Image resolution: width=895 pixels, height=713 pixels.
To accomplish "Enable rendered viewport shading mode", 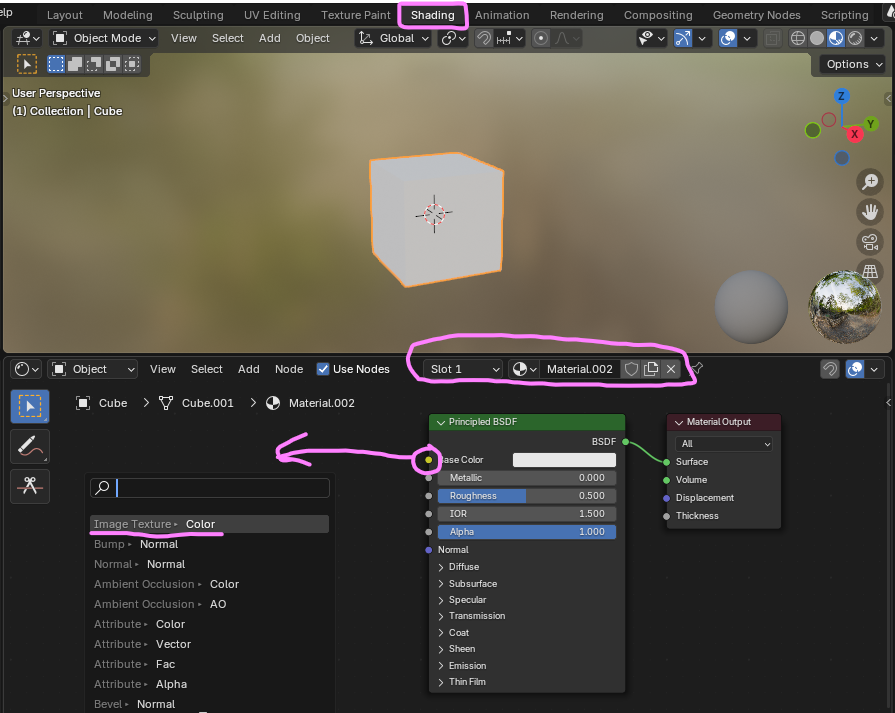I will click(x=856, y=38).
